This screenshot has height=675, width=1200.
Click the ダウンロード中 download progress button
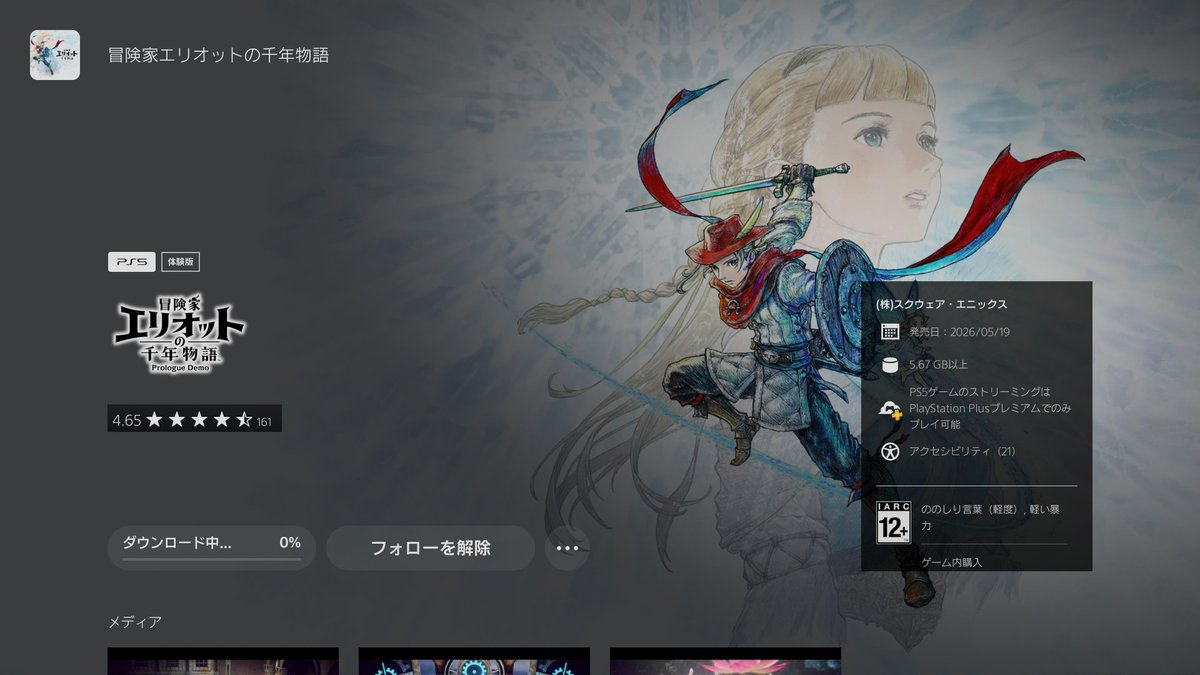(211, 548)
